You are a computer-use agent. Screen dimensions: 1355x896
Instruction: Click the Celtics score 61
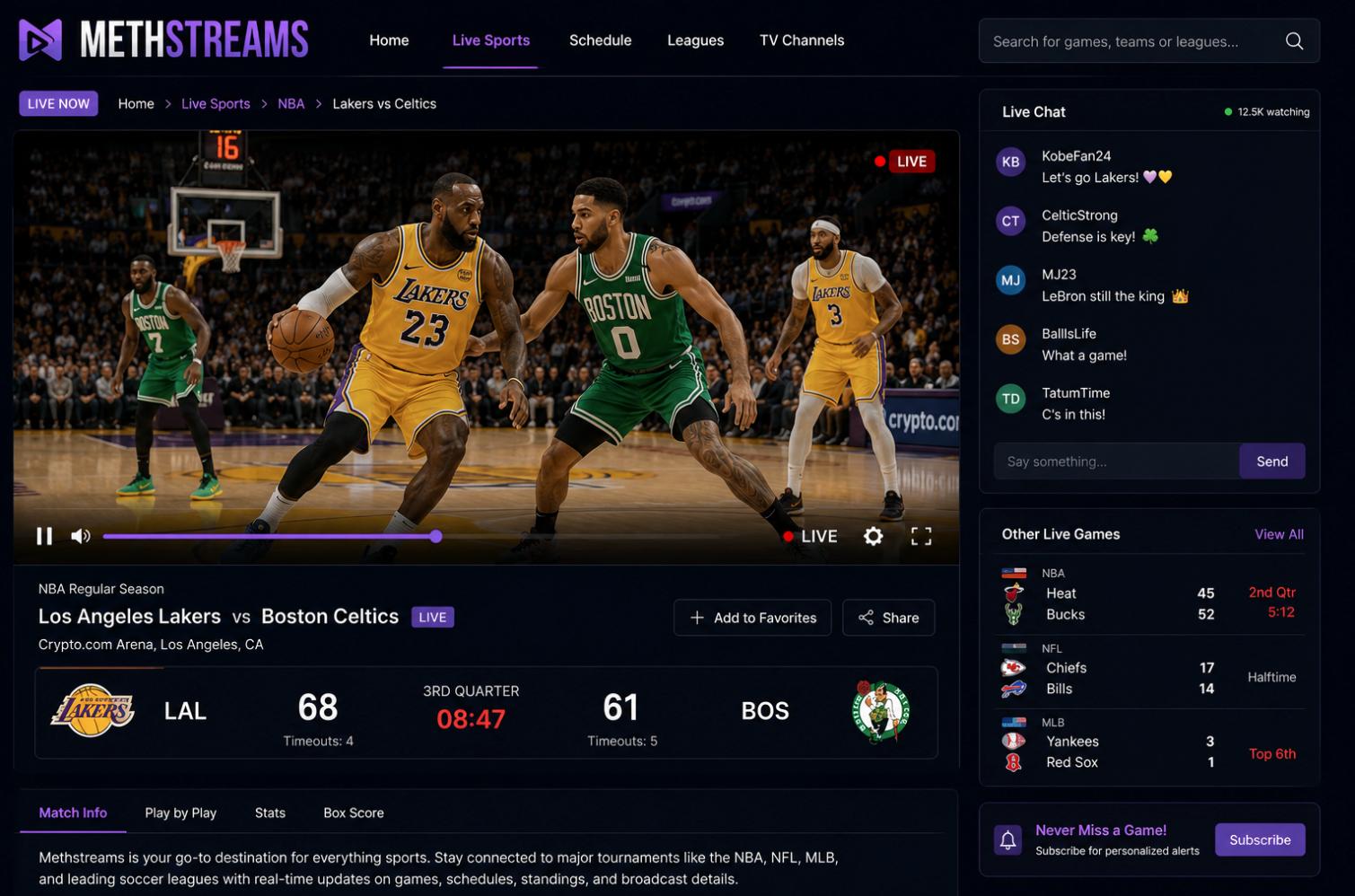click(621, 707)
